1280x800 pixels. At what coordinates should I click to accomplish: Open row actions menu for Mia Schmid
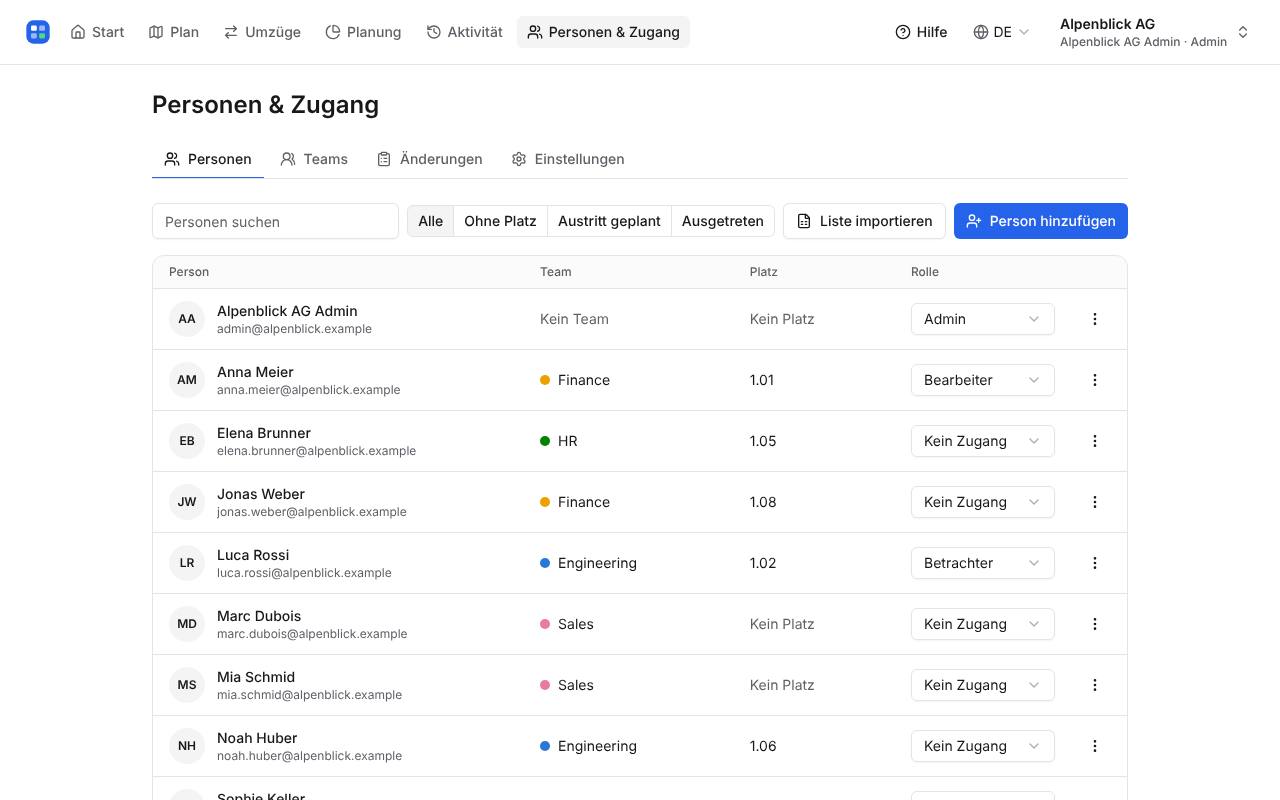click(1095, 685)
